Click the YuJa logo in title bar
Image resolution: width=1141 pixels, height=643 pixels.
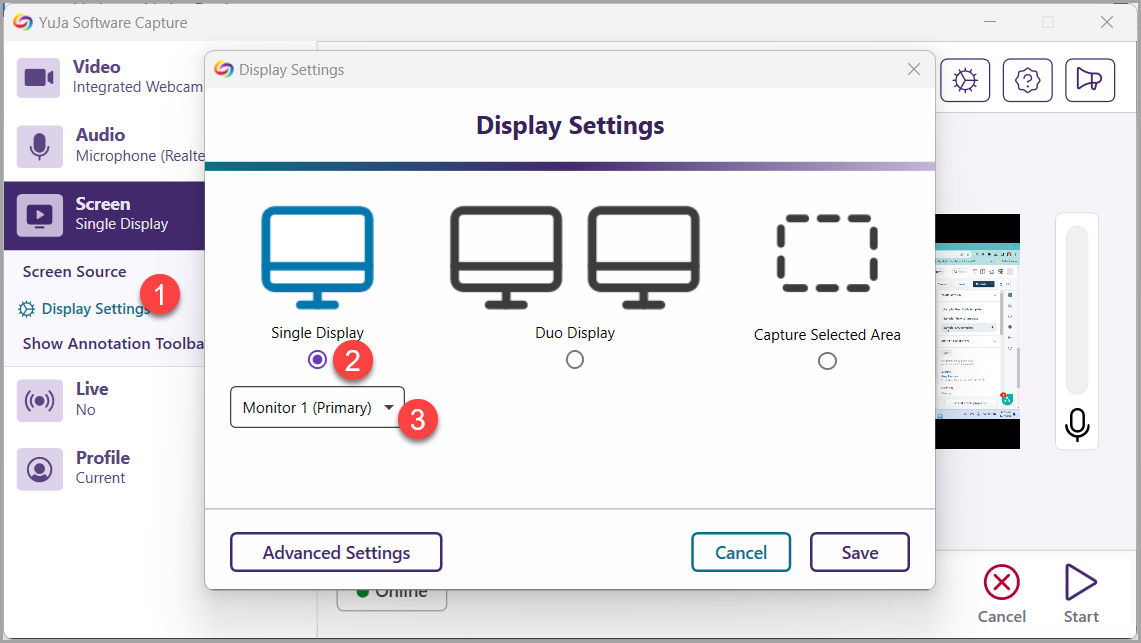tap(23, 23)
